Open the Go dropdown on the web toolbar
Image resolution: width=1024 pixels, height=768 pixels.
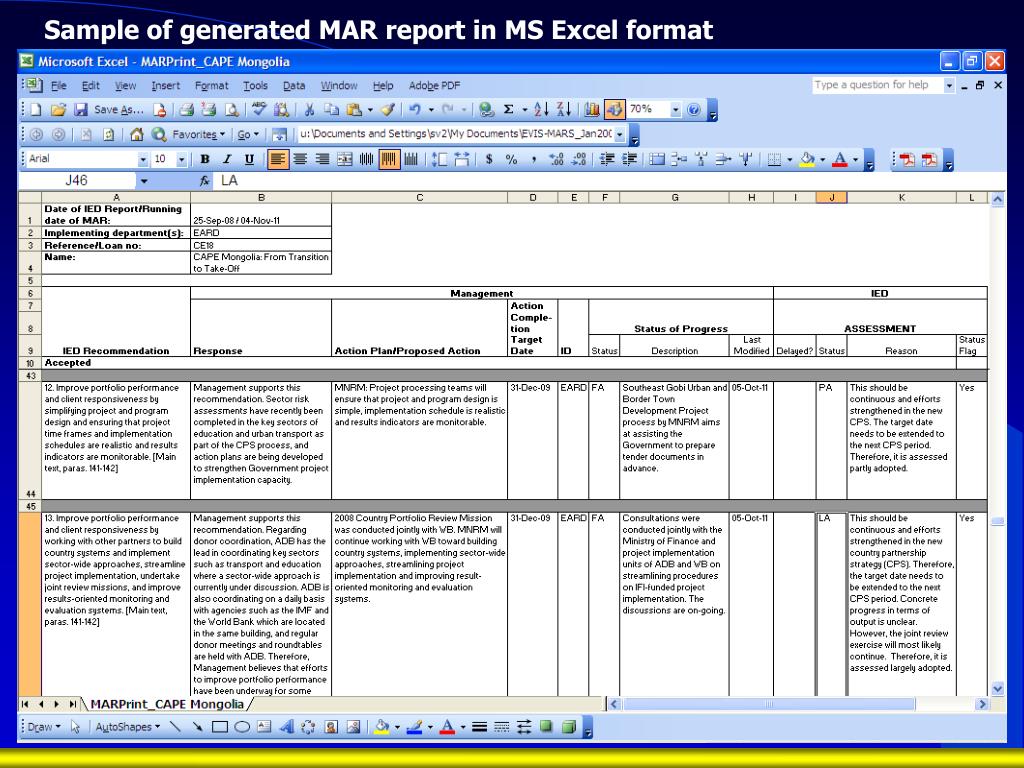(x=248, y=135)
